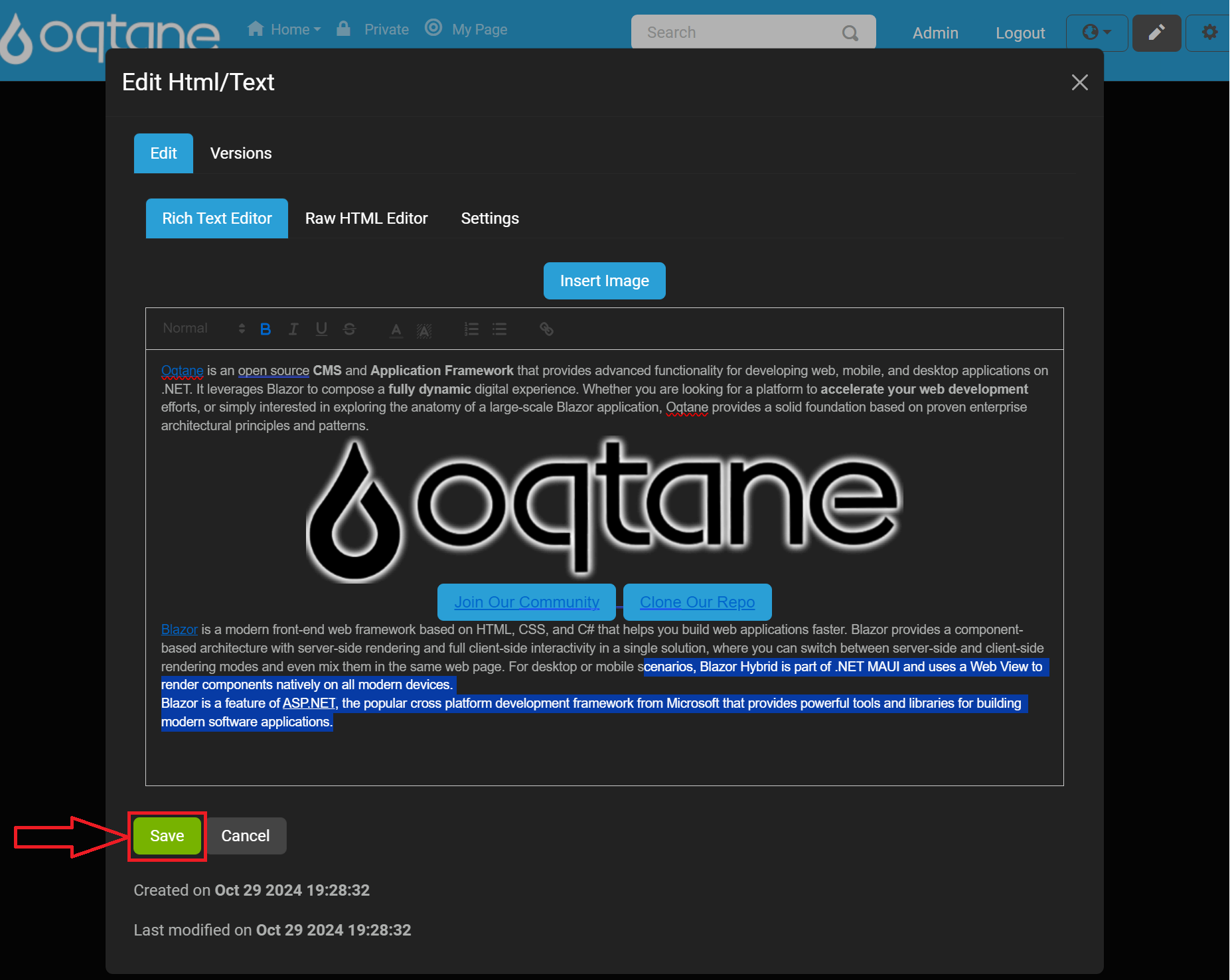Click the target icon beside My Page
1230x980 pixels.
pyautogui.click(x=433, y=28)
